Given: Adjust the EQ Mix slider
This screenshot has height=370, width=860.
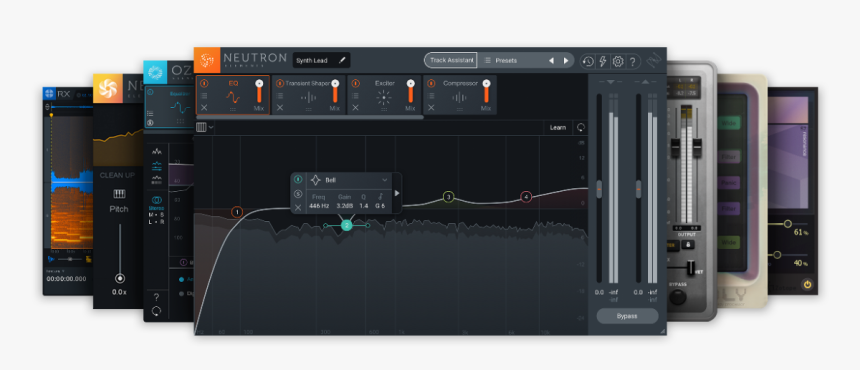Looking at the screenshot, I should click(259, 91).
